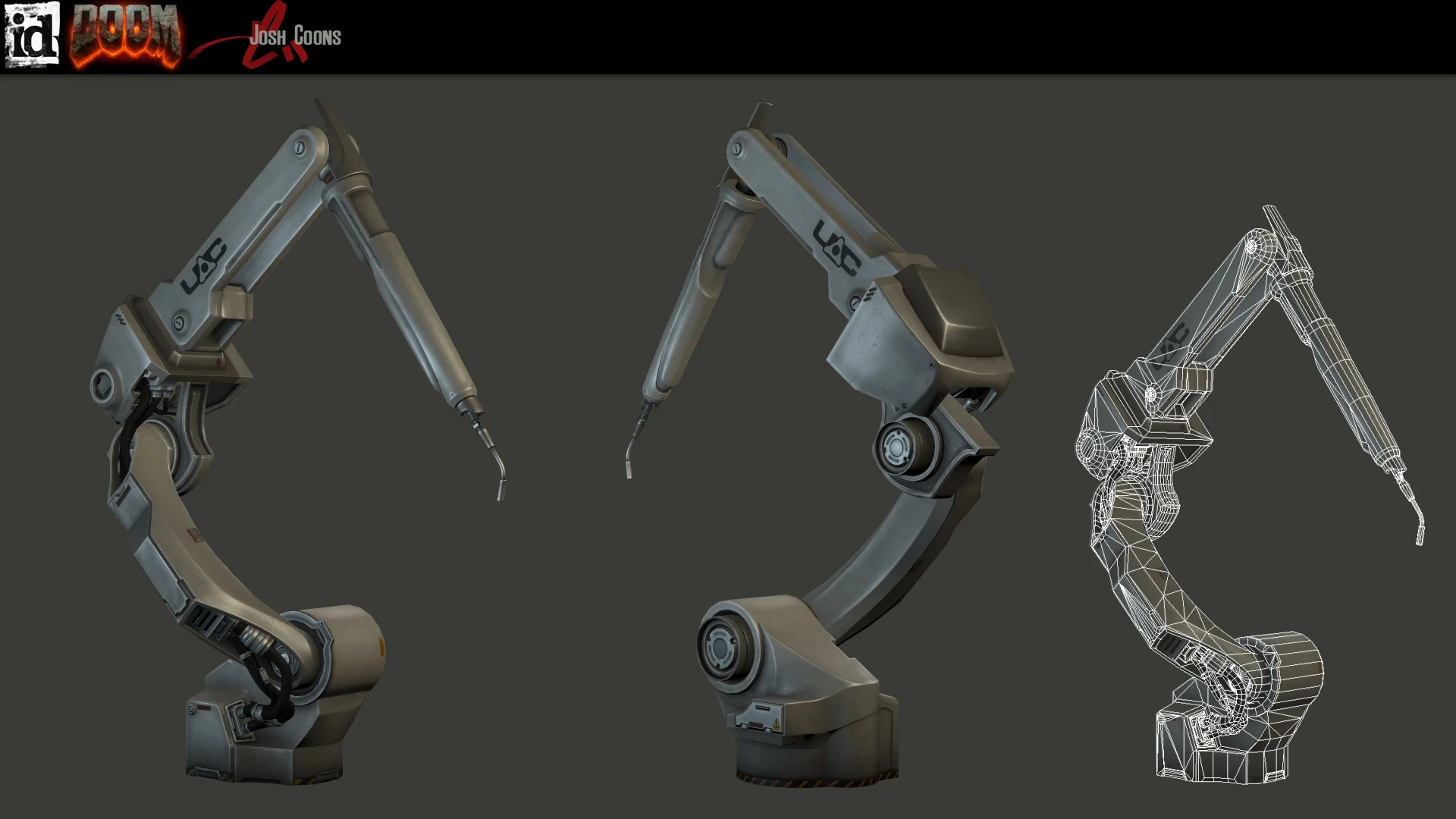
Task: Click the welding torch tip on left arm
Action: point(500,489)
